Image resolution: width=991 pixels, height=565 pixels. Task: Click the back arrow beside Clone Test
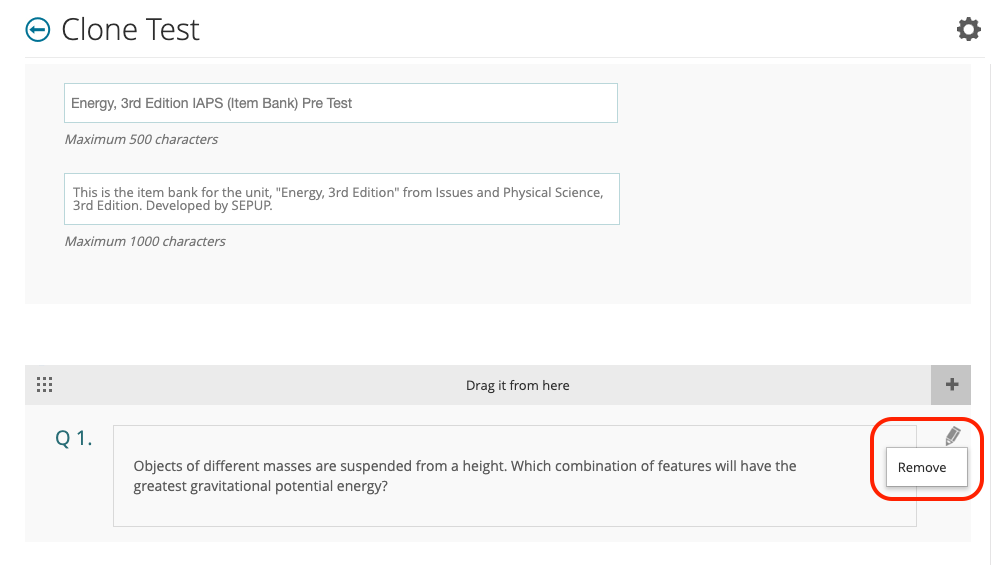pyautogui.click(x=38, y=30)
